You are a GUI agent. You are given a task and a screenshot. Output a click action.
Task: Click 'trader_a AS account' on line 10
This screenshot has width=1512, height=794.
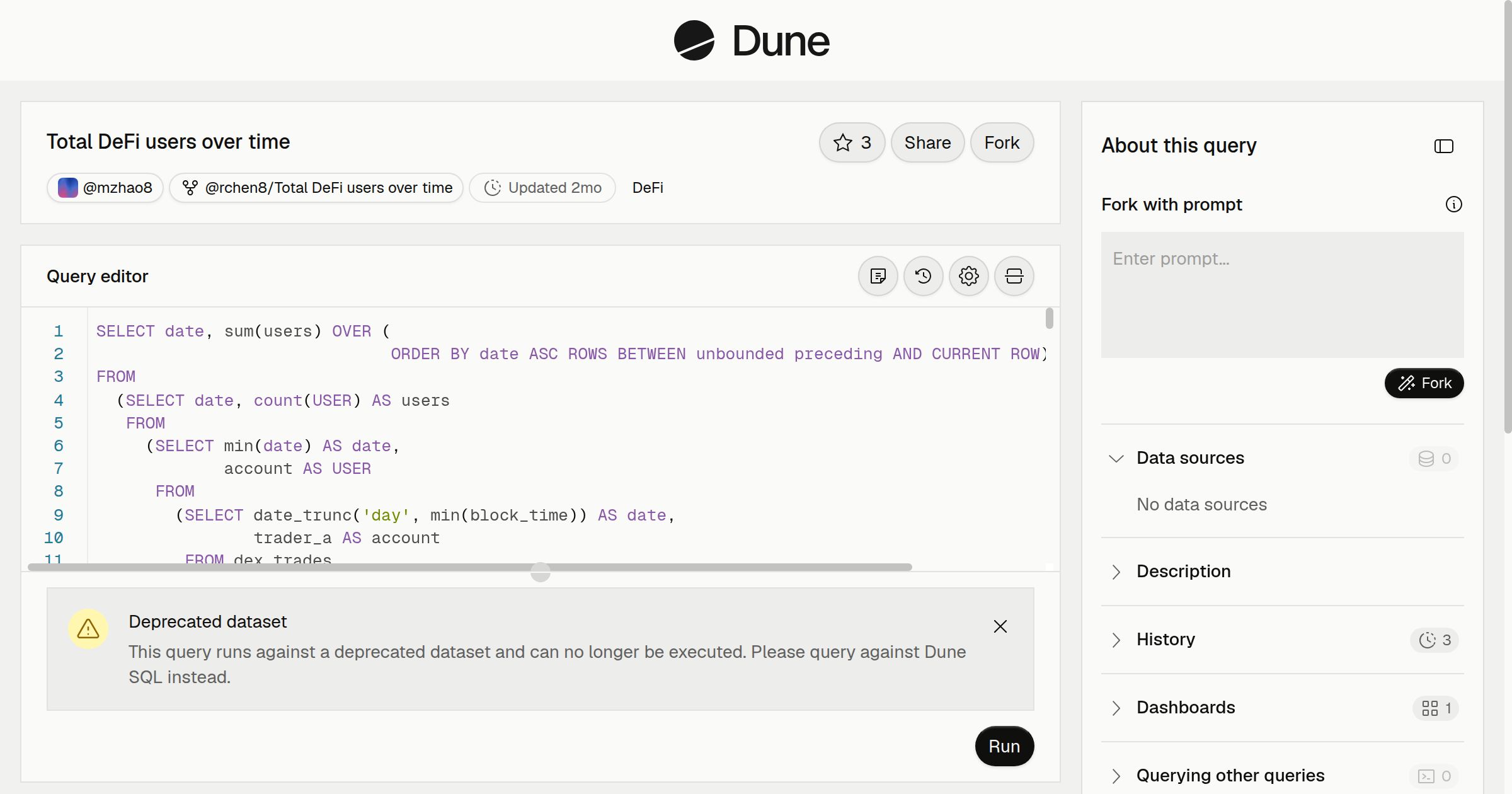click(346, 538)
